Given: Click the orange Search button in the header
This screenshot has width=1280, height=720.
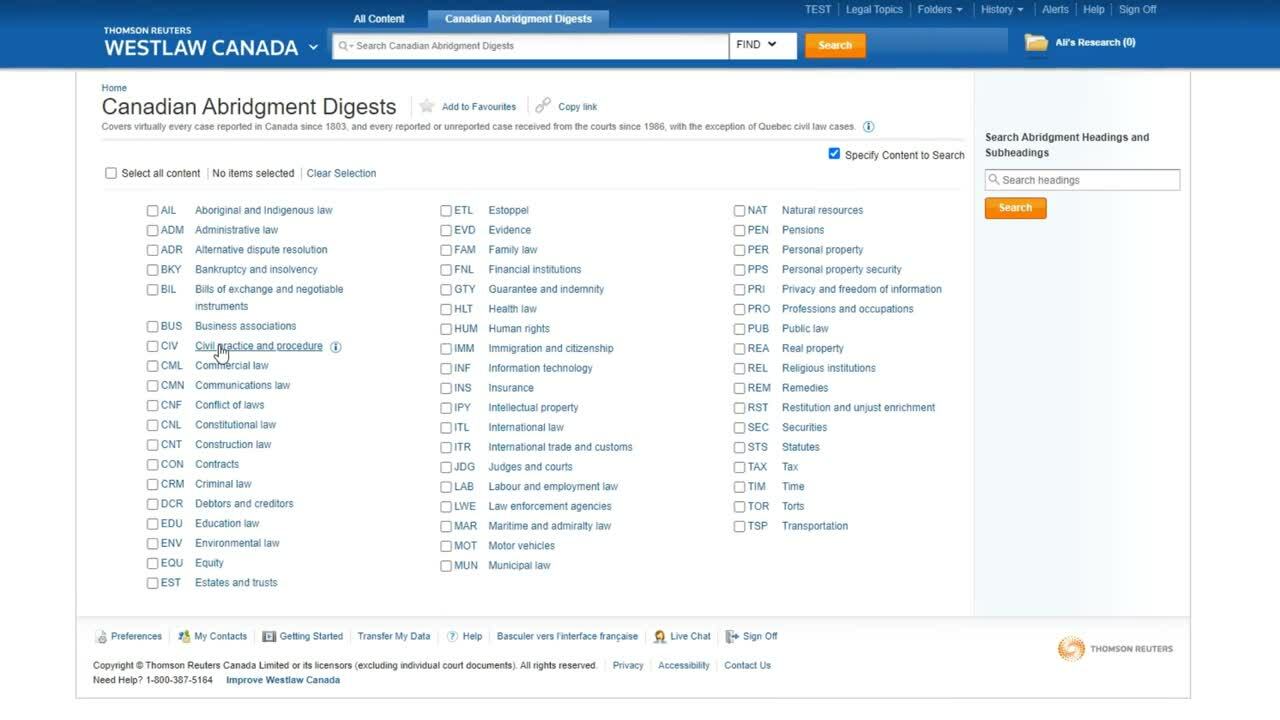Looking at the screenshot, I should point(835,45).
